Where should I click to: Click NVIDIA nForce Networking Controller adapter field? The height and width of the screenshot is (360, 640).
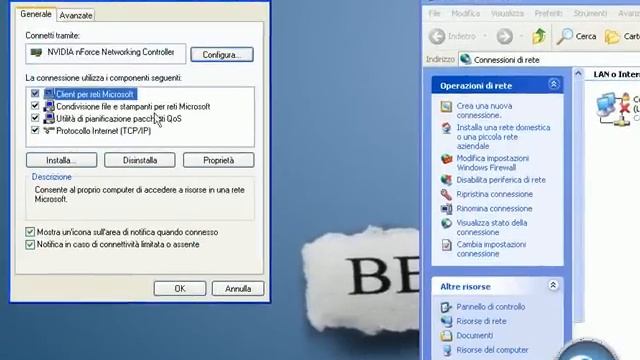[106, 53]
